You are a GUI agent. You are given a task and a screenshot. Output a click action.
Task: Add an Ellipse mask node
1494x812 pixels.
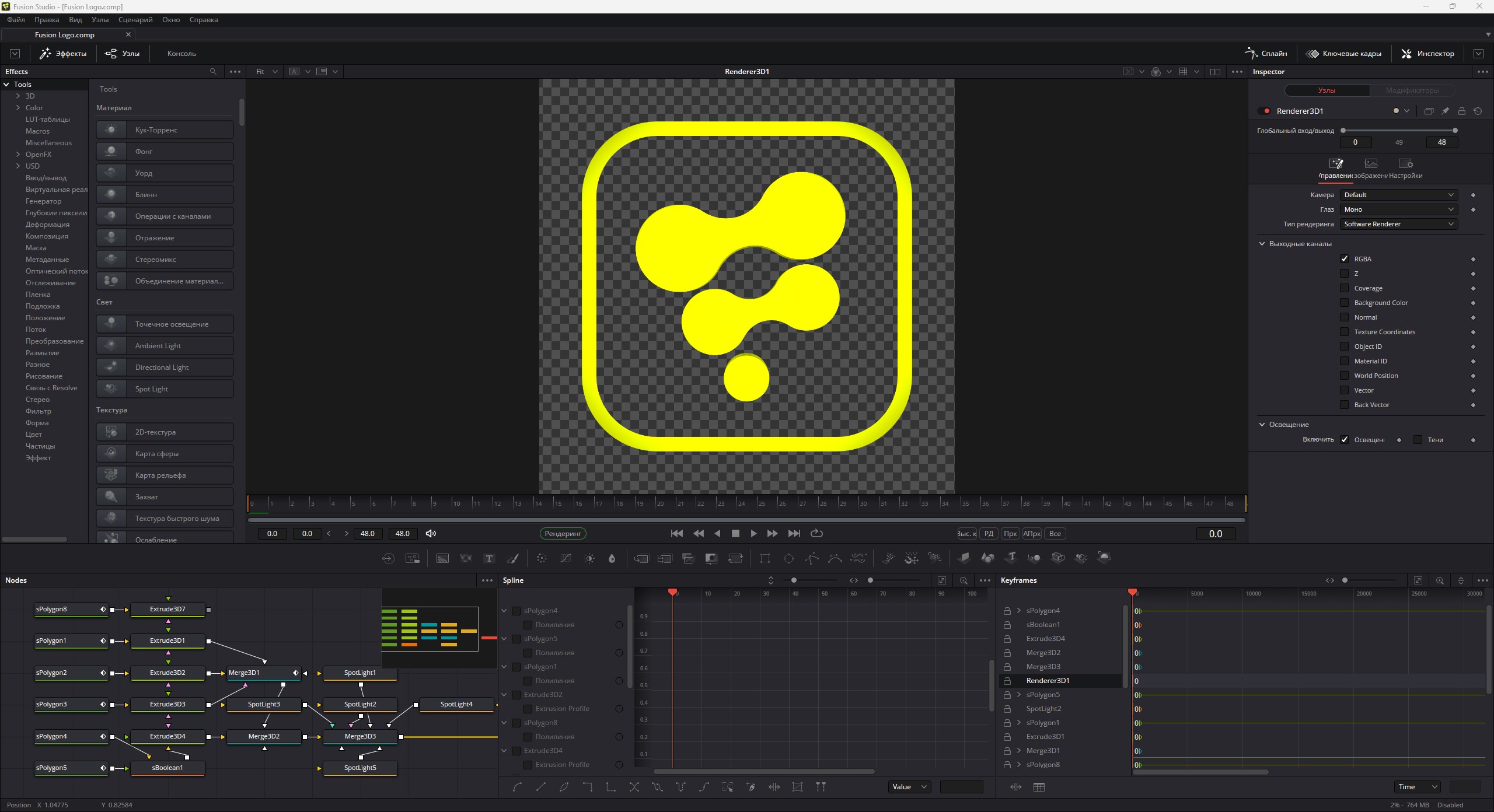788,558
